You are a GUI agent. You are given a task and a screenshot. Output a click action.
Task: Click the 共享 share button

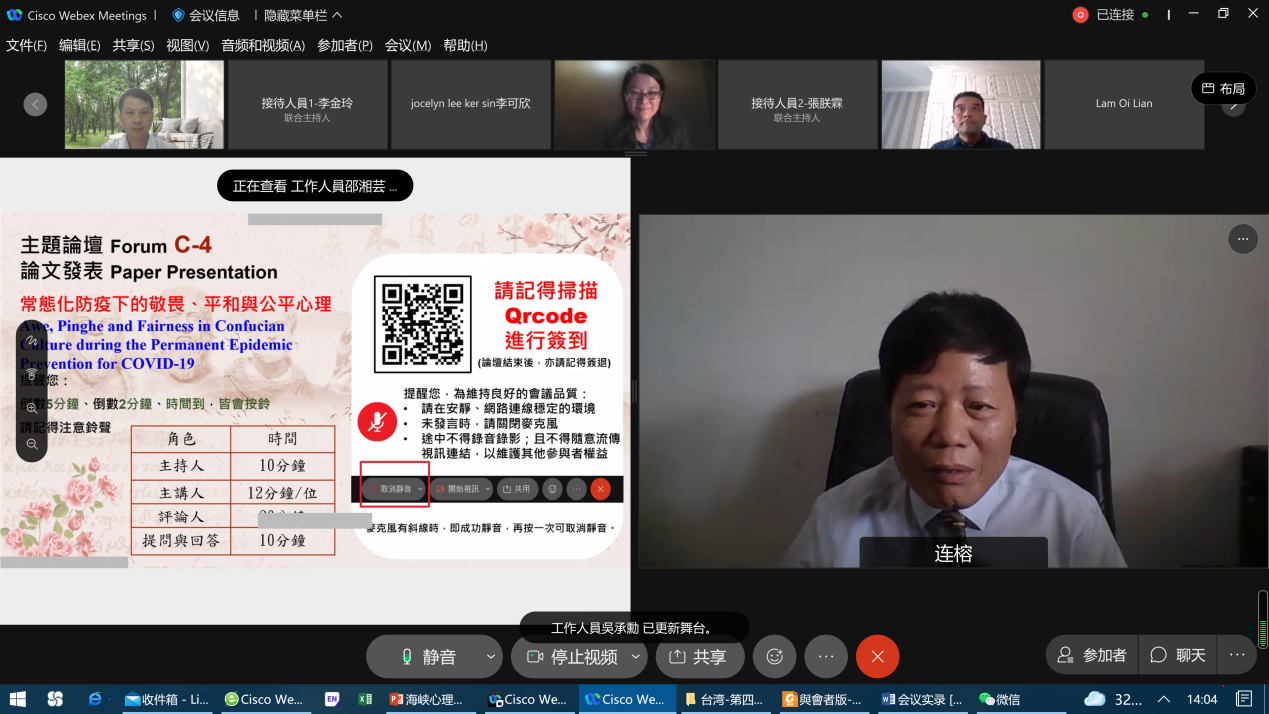[x=699, y=657]
